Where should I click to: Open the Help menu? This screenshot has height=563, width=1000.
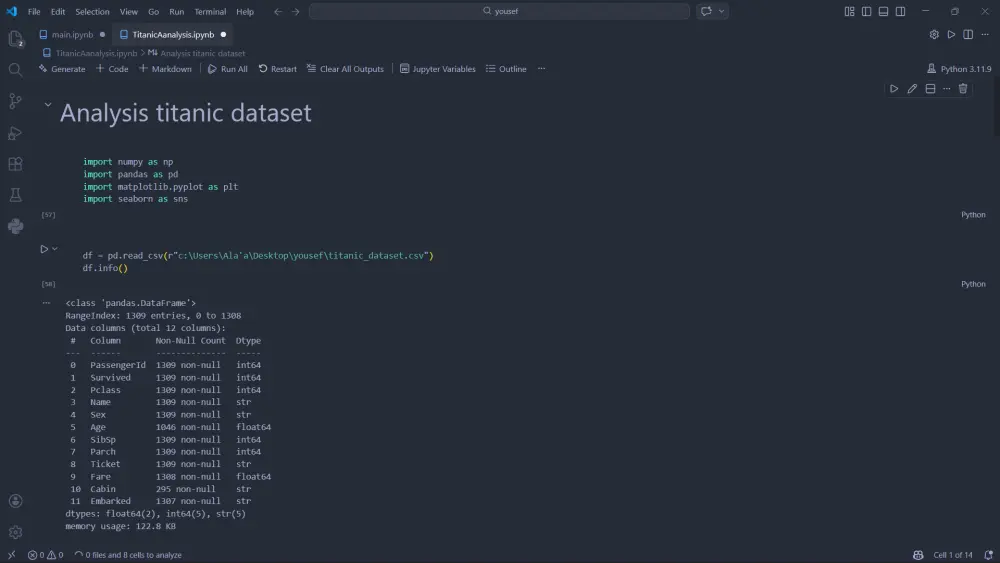(245, 11)
